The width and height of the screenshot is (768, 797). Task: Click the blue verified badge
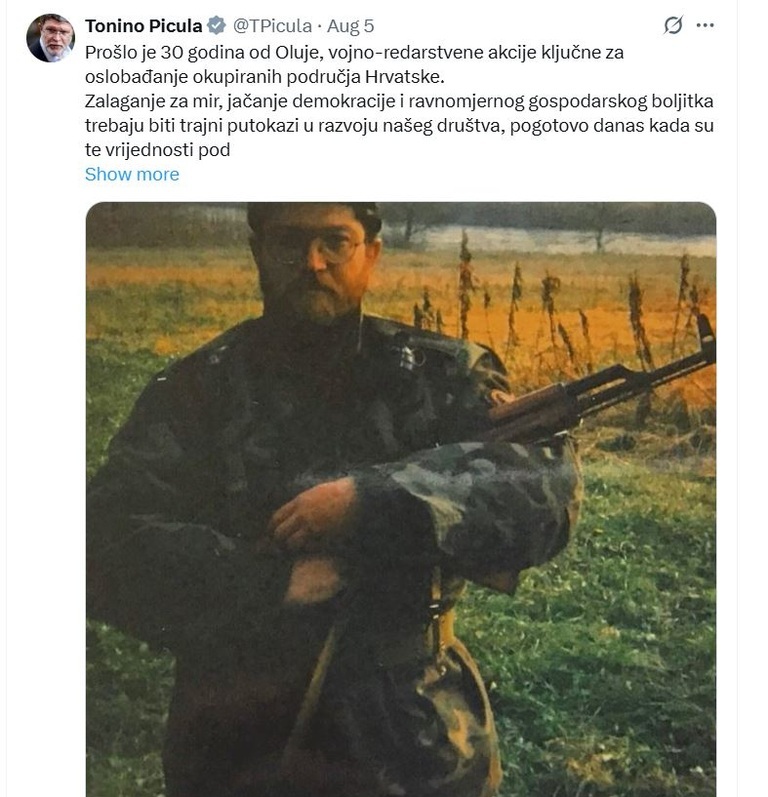(x=217, y=25)
